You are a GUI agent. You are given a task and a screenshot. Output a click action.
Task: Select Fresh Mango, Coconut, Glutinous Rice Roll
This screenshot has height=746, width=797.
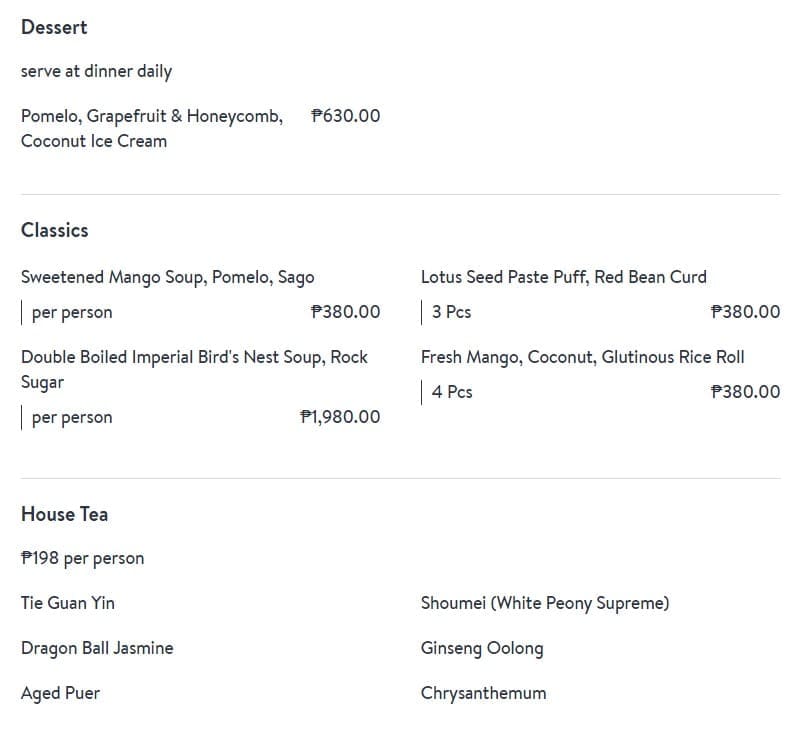582,357
